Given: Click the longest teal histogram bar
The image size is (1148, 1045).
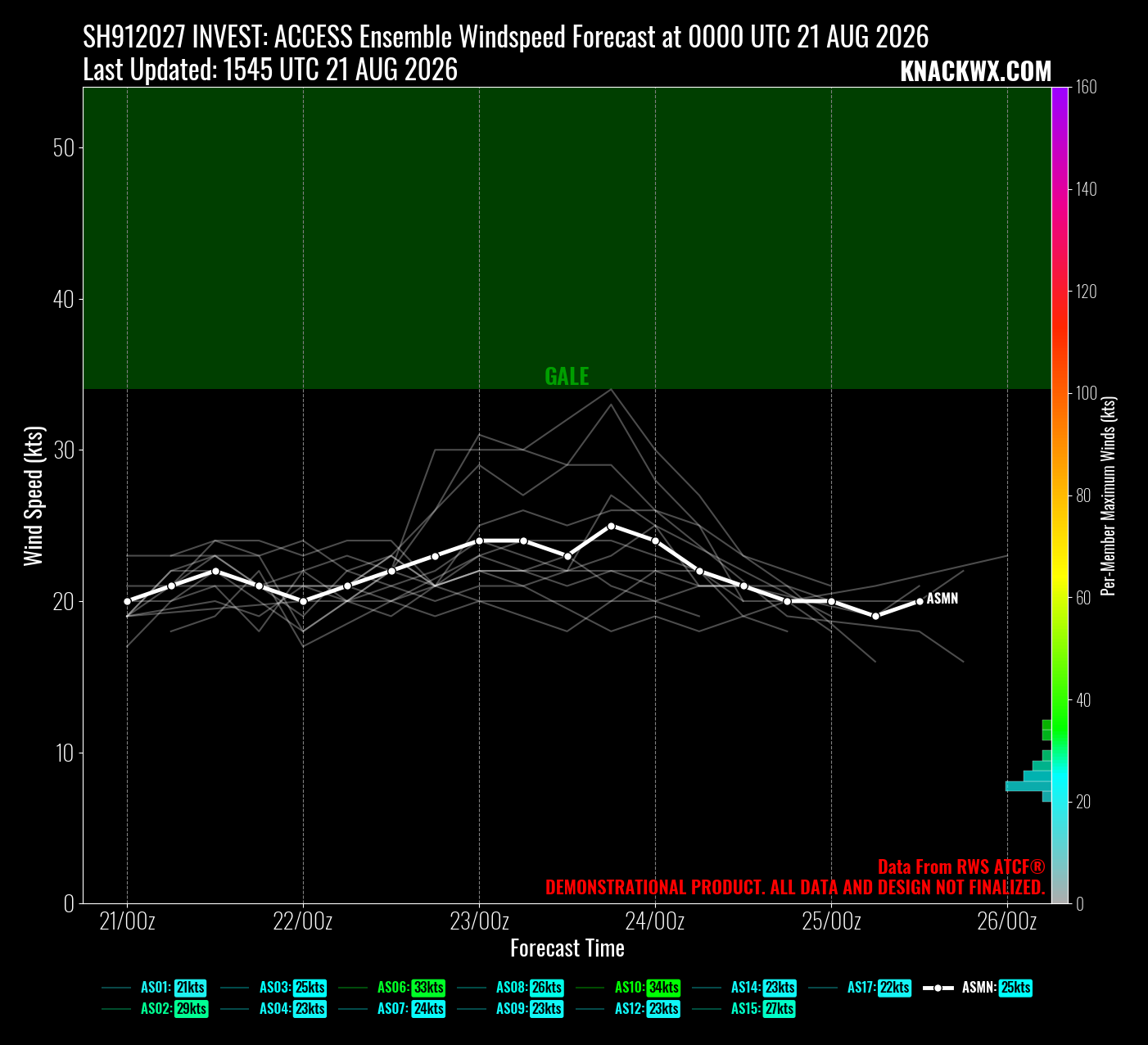Looking at the screenshot, I should click(1028, 786).
